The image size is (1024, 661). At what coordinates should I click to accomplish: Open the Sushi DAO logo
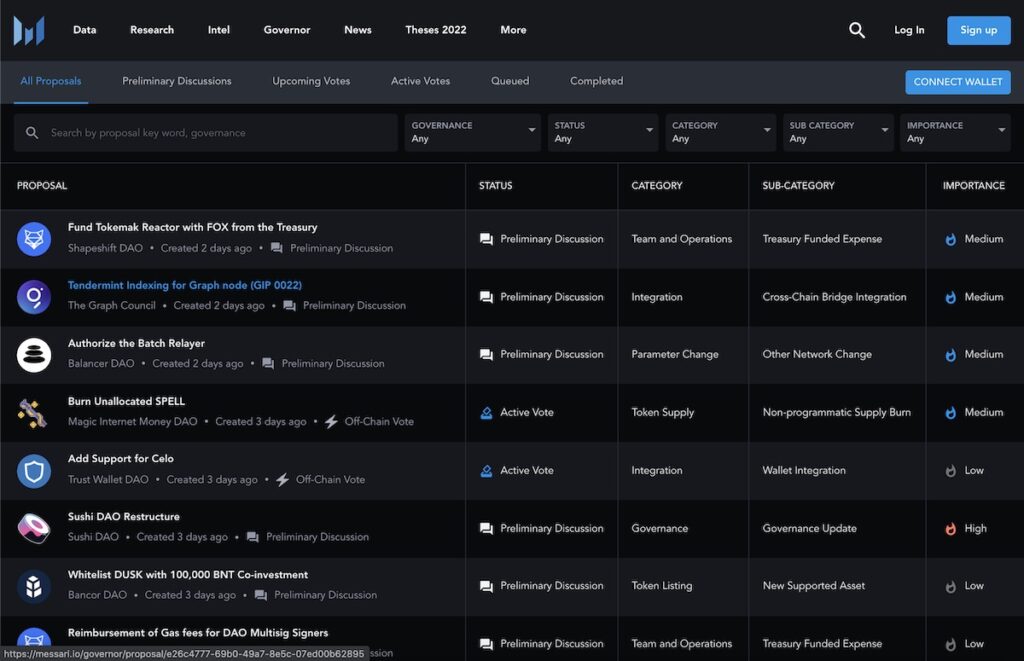pyautogui.click(x=34, y=528)
